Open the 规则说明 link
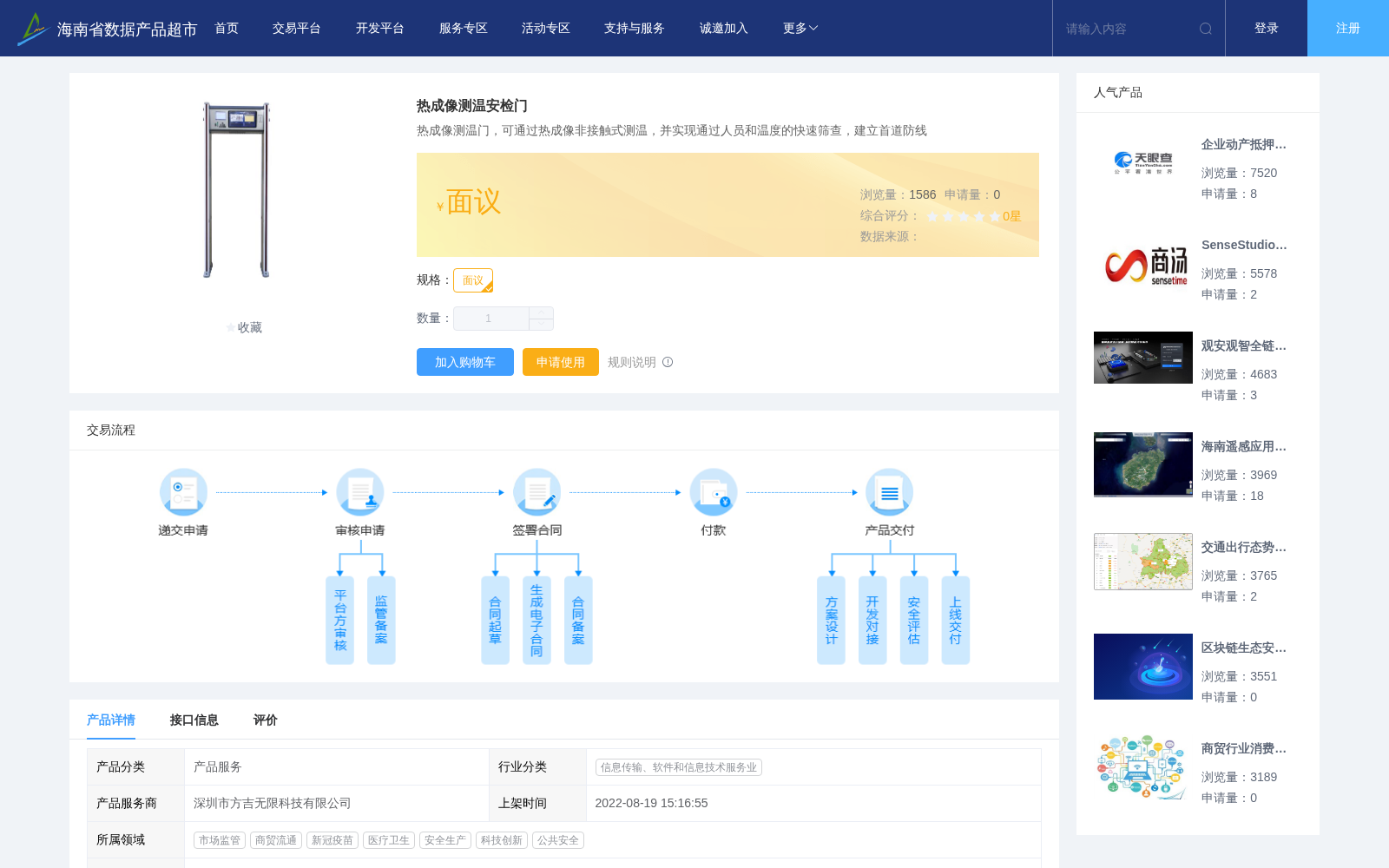 [x=632, y=362]
